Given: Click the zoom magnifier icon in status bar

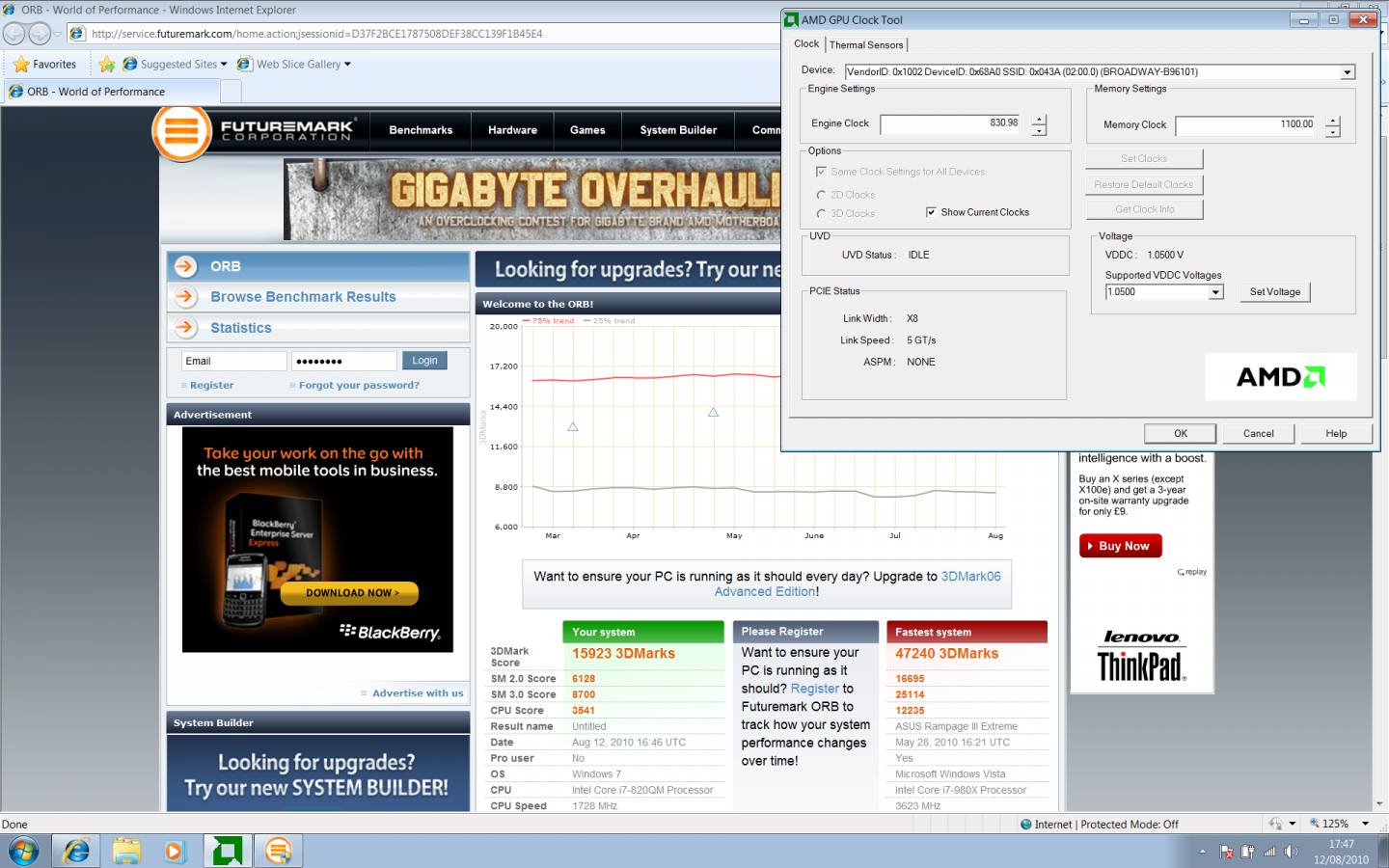Looking at the screenshot, I should coord(1314,824).
